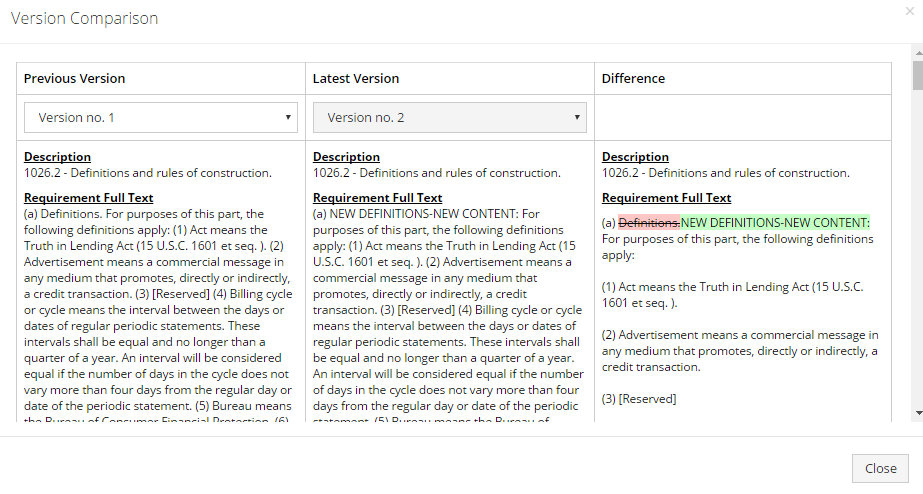Click '(2) Advertisement means' paragraph in Difference column
This screenshot has width=923, height=494.
740,350
